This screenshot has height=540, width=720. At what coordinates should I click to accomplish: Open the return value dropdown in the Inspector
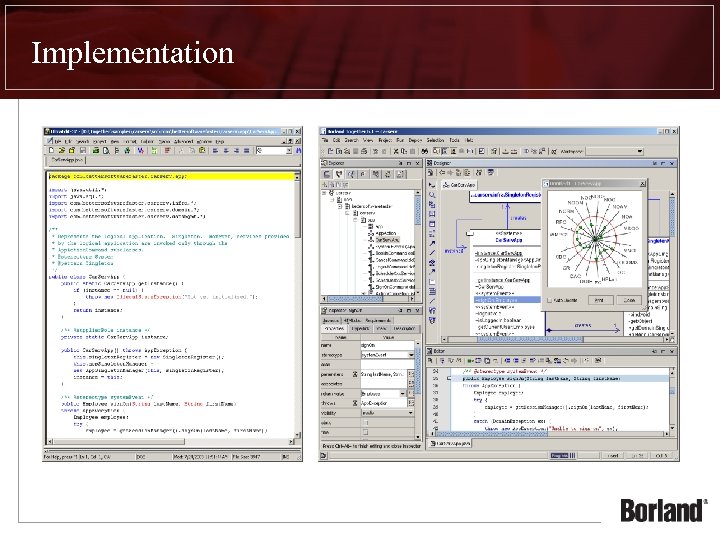coord(403,394)
